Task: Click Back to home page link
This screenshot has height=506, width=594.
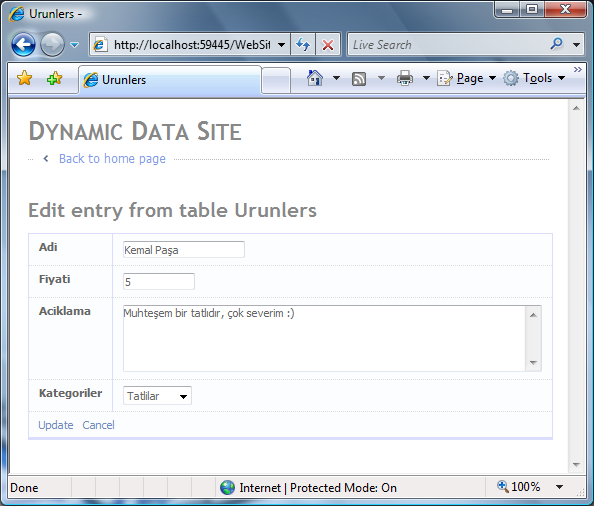Action: [x=112, y=159]
